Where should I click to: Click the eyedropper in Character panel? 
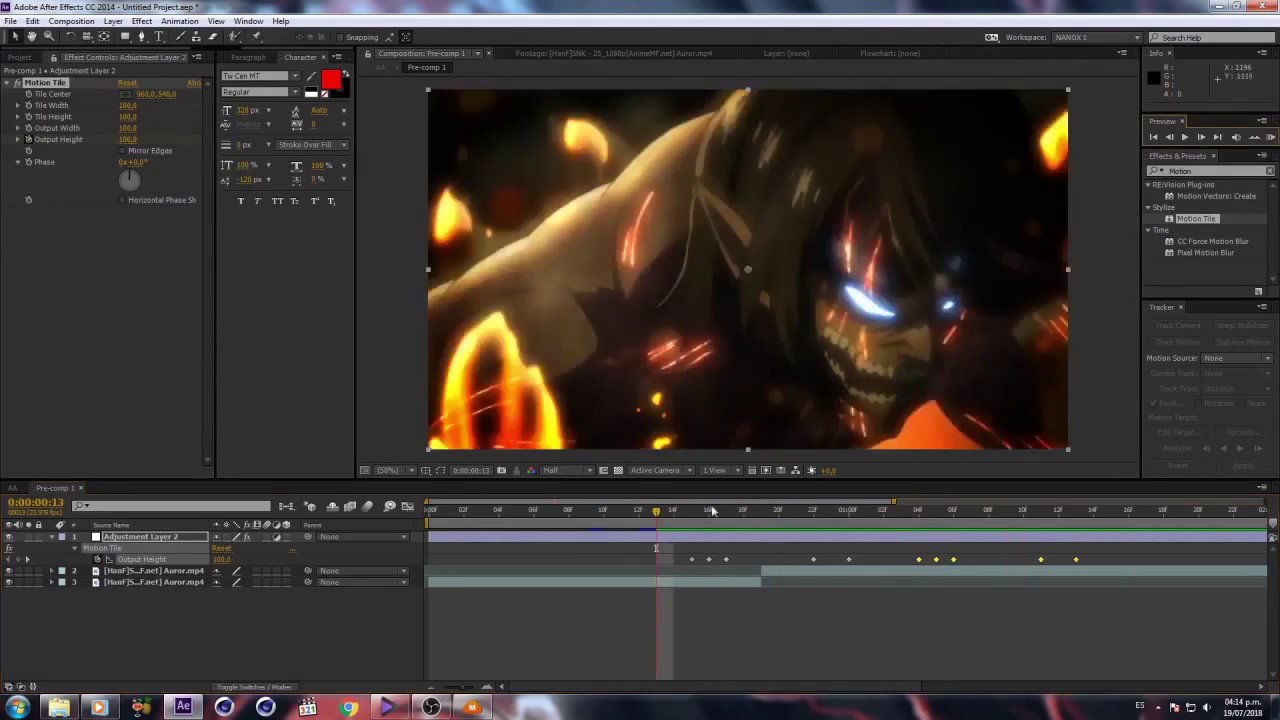click(x=311, y=76)
